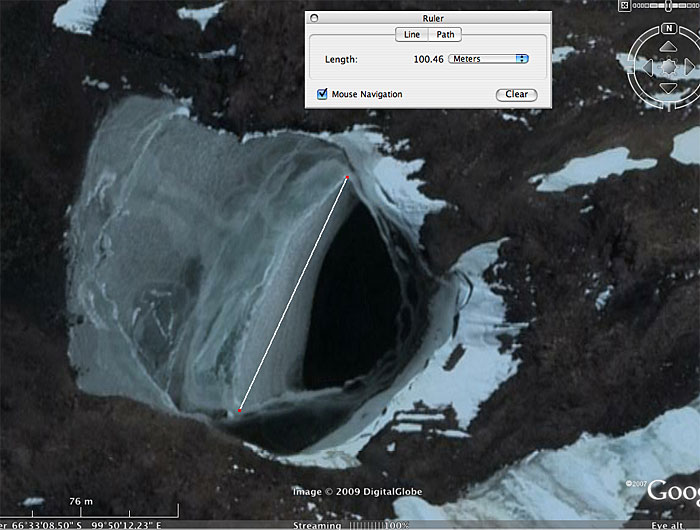
Task: Toggle the Mouse Navigation checkbox
Action: click(x=322, y=94)
